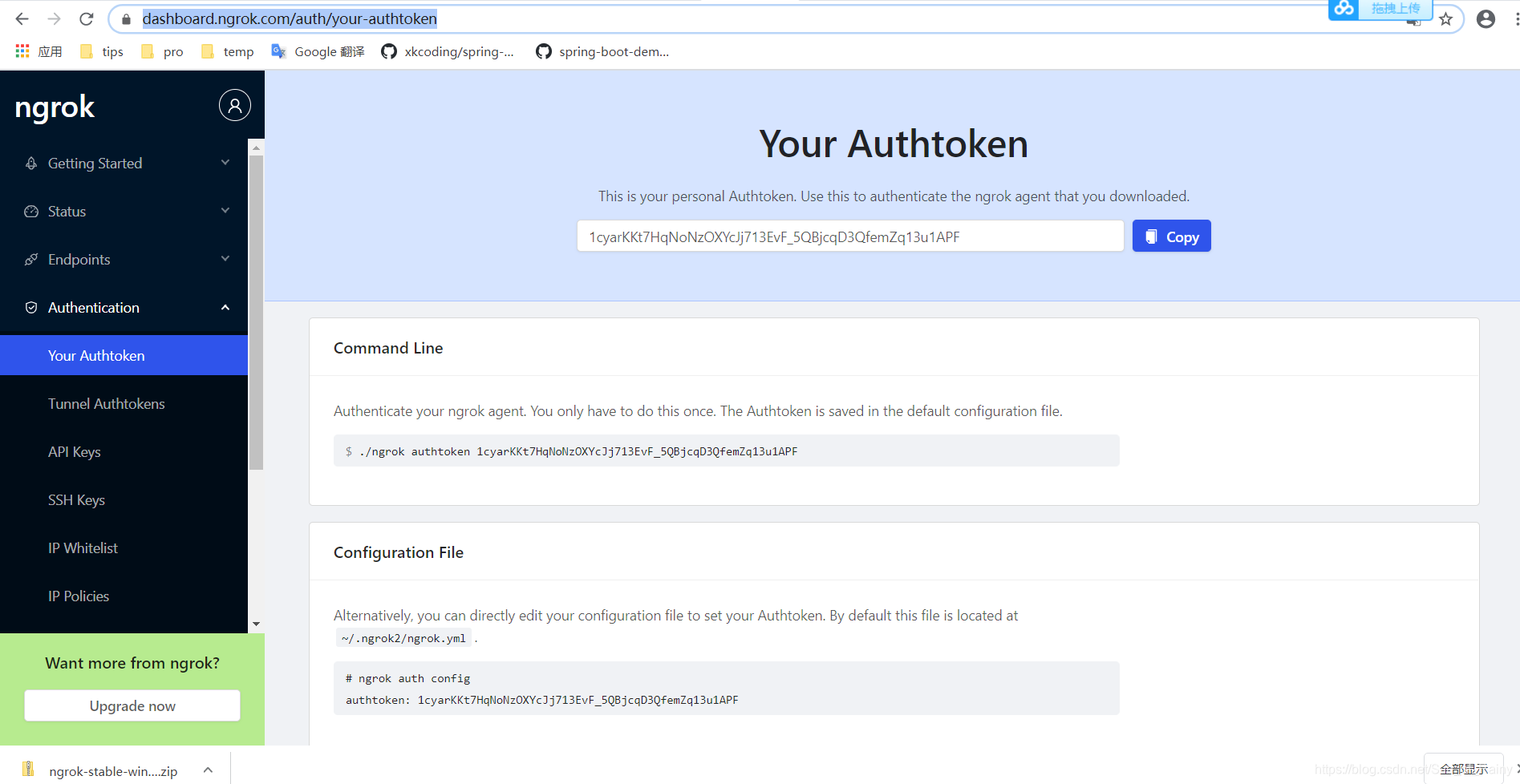Click the ngrok user account icon

[235, 105]
